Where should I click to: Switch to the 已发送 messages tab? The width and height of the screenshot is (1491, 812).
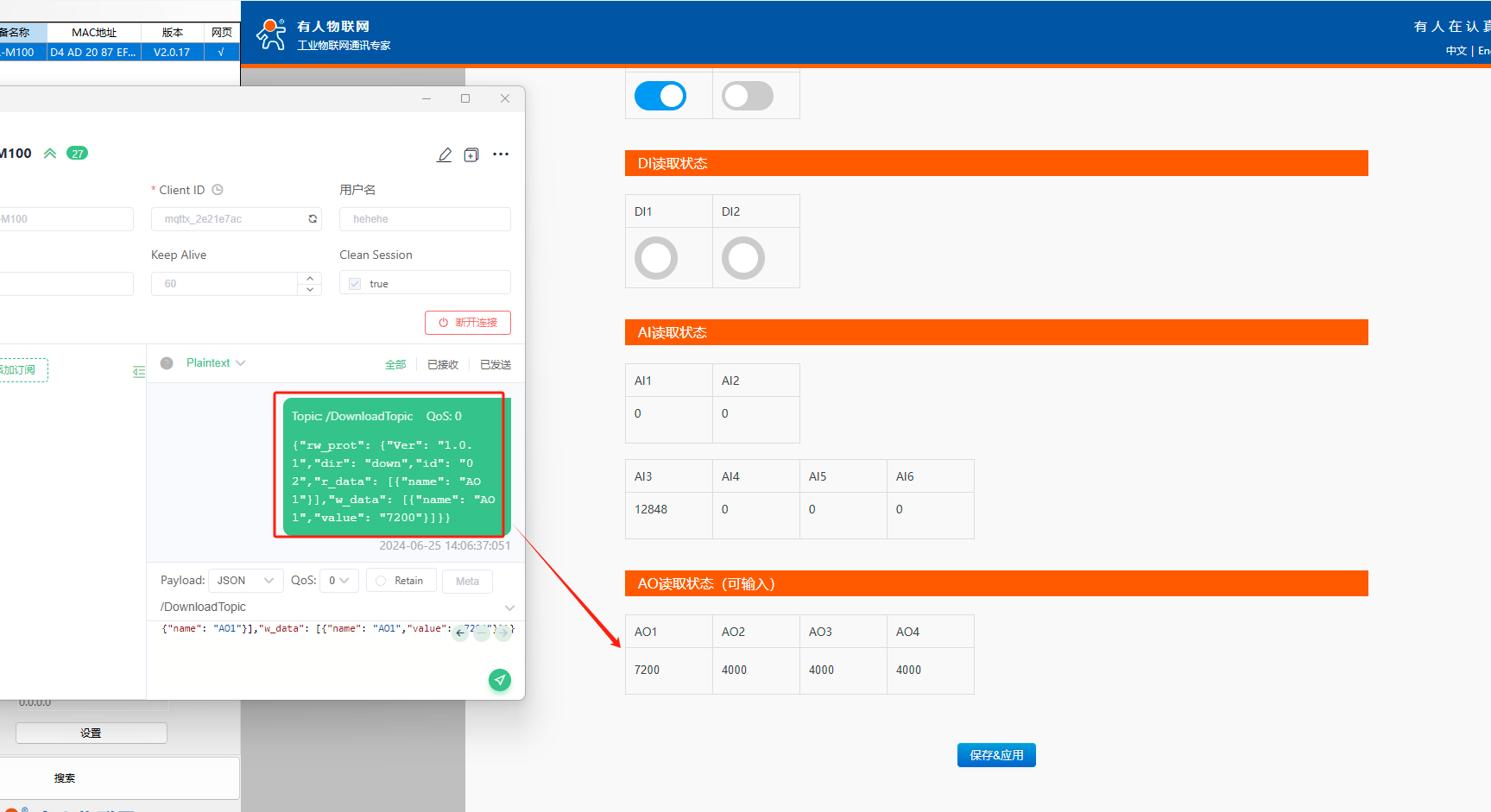click(x=496, y=365)
